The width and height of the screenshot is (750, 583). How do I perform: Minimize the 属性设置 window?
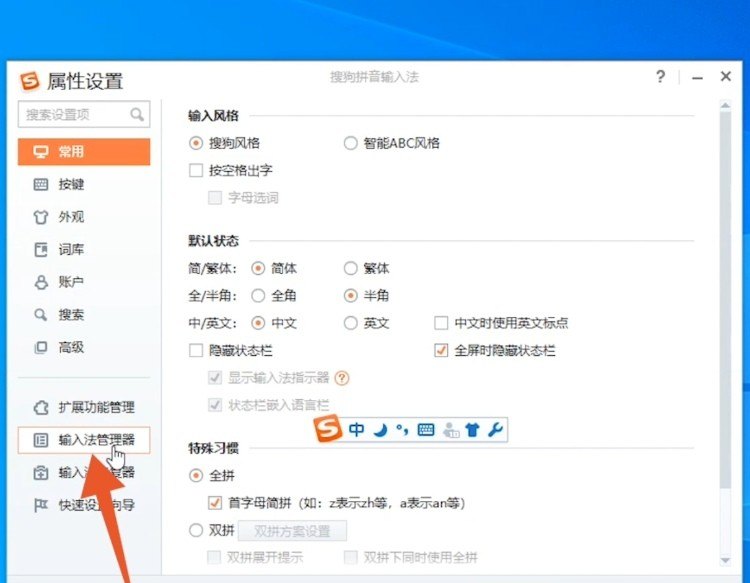[697, 78]
